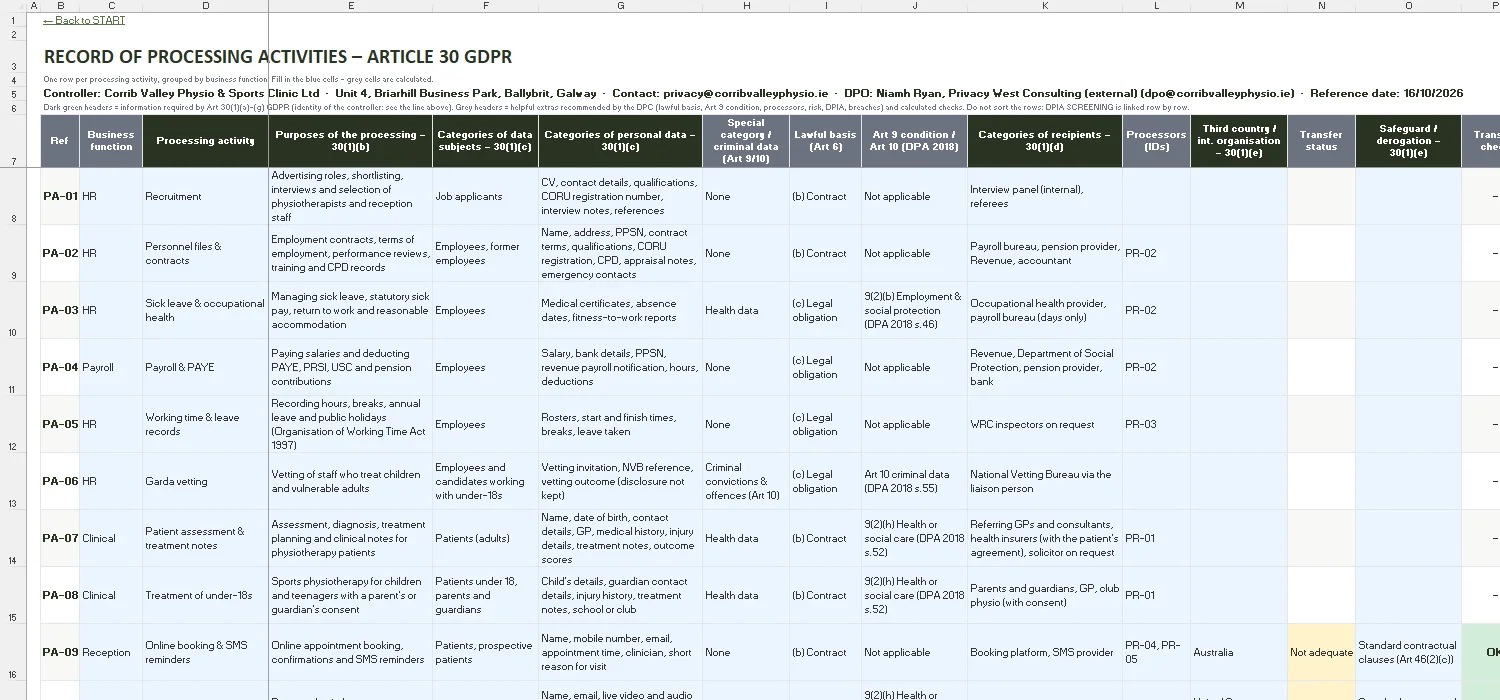Click 'Safeguard / derogation' header cell
1500x700 pixels.
pyautogui.click(x=1408, y=141)
